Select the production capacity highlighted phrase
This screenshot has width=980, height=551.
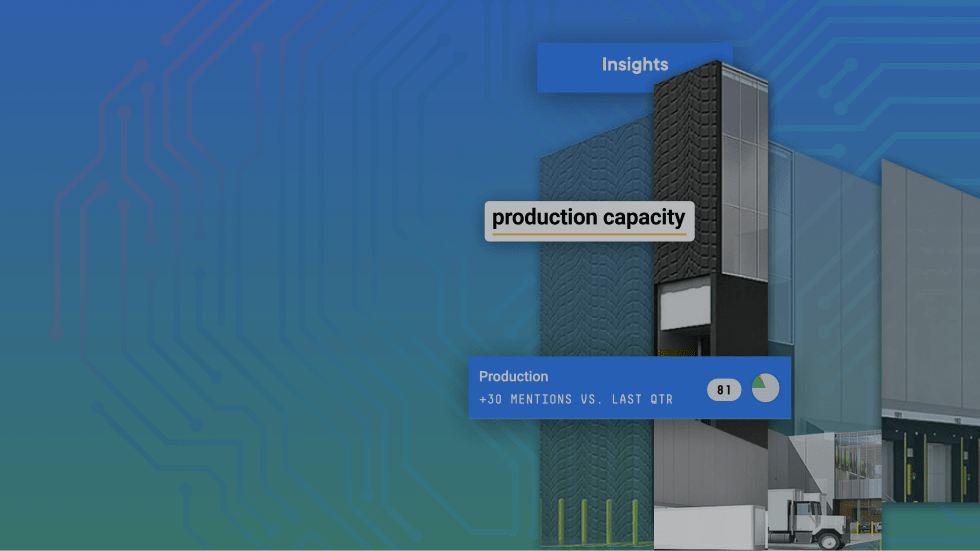[589, 221]
